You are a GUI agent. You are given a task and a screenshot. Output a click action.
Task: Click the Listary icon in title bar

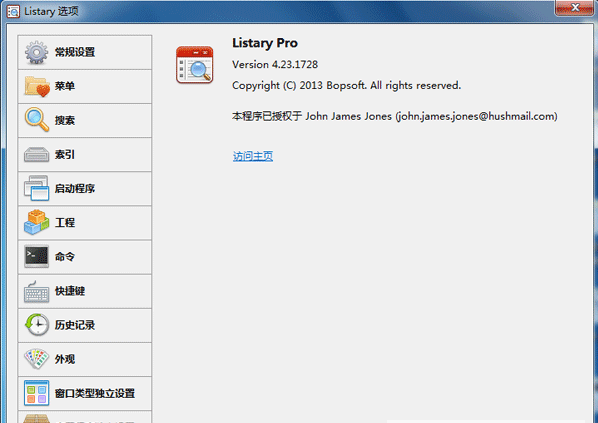pyautogui.click(x=13, y=12)
